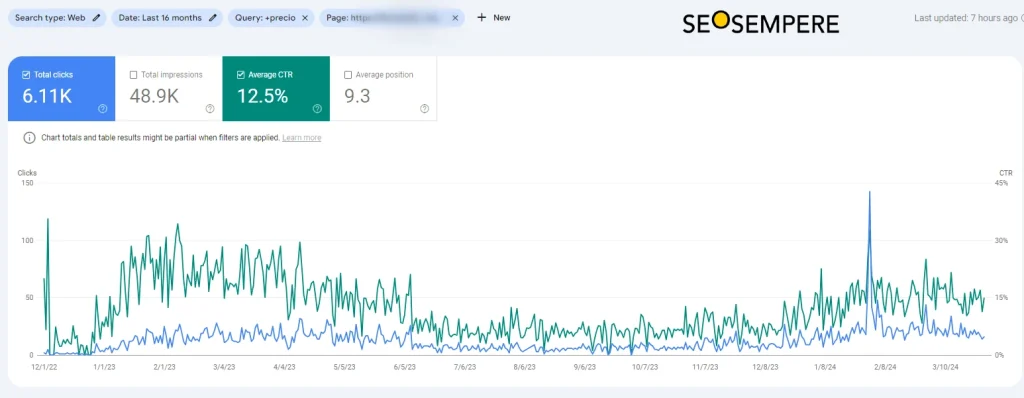Click the 45% CTR axis label
This screenshot has width=1024, height=398.
coord(1001,183)
